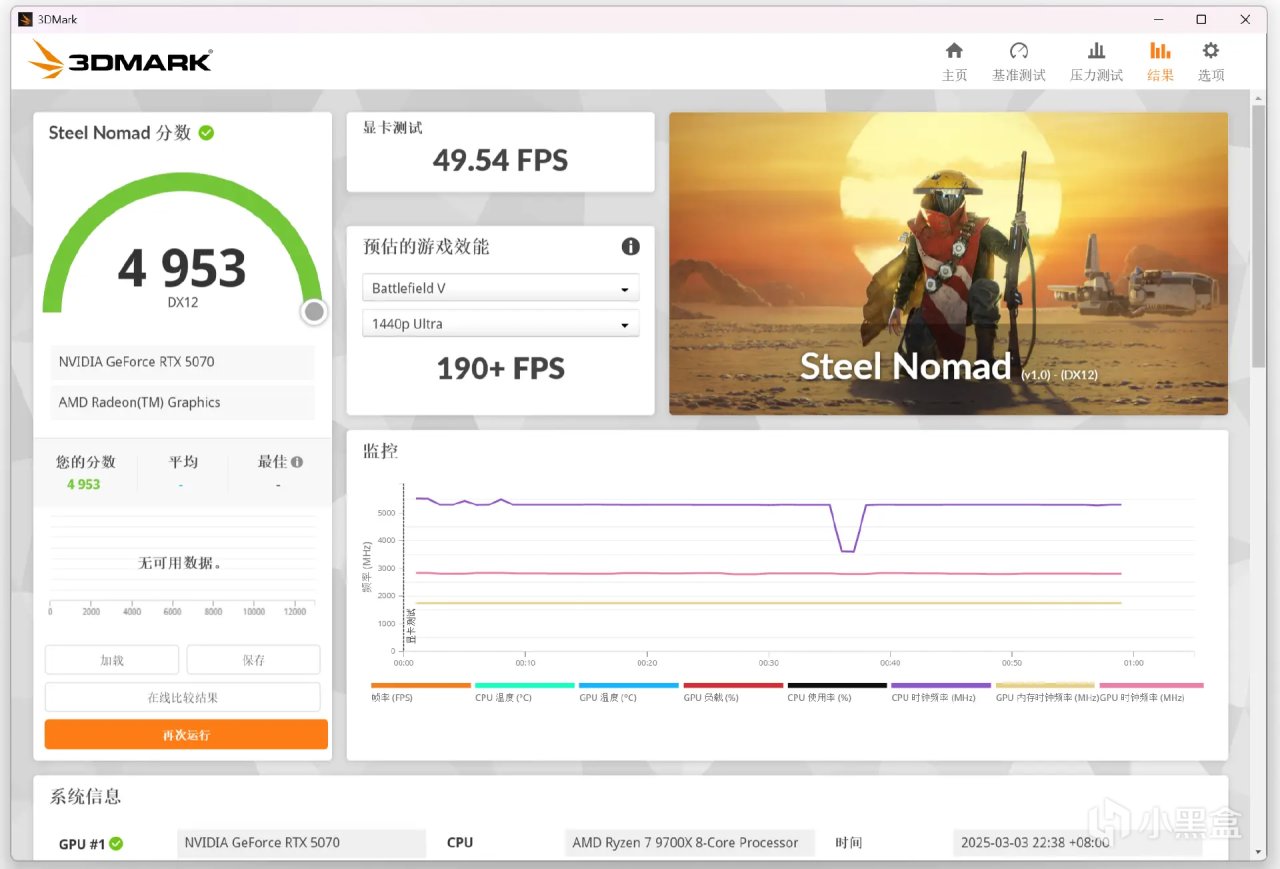Click the "显卡测试" label above the FPS
Screen dimensions: 1280x869
[x=393, y=128]
